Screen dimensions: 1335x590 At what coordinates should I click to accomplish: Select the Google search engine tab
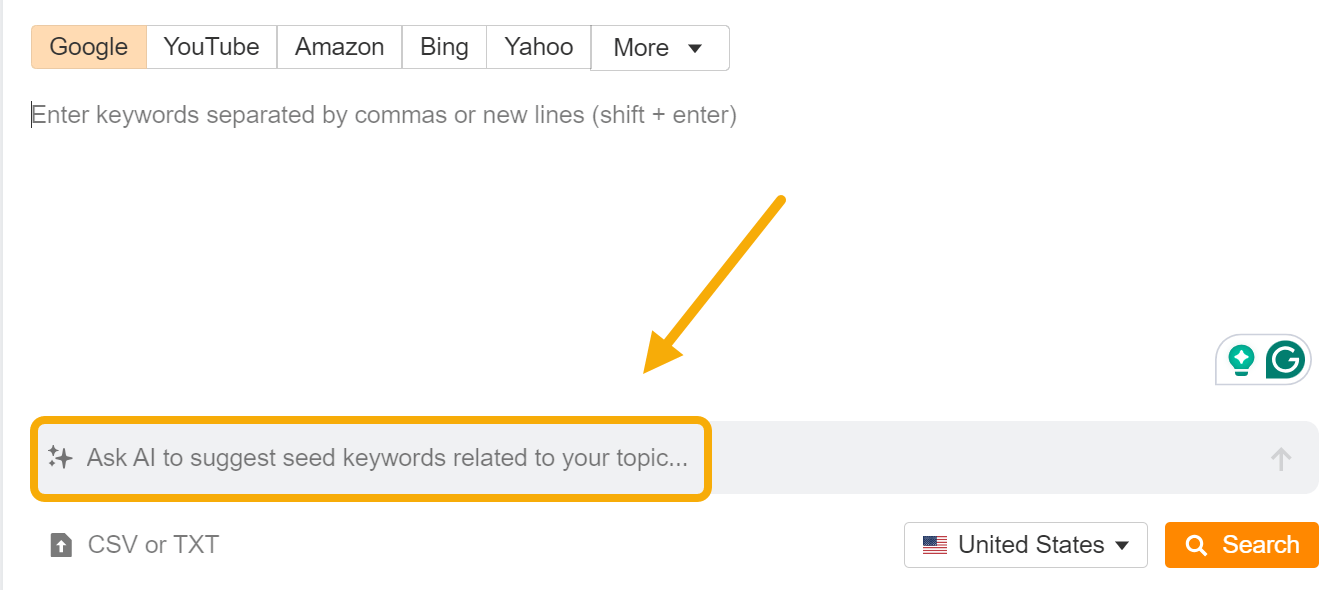pyautogui.click(x=89, y=47)
